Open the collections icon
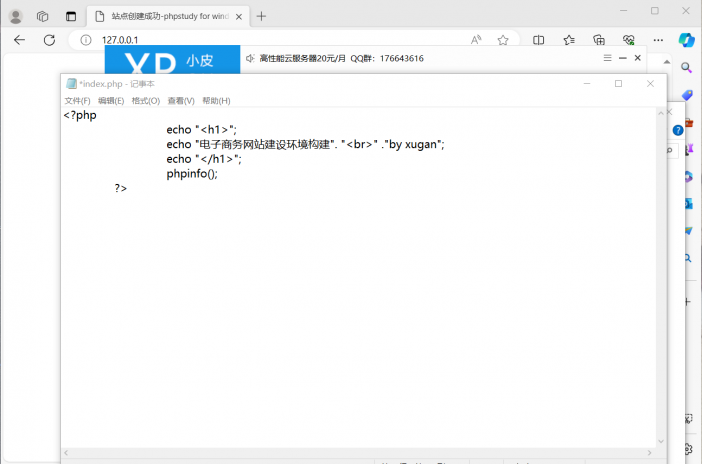 [x=599, y=40]
